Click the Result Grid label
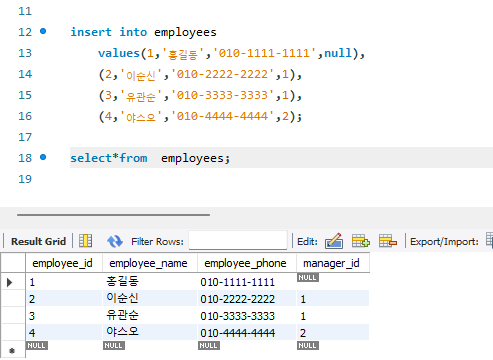 point(38,241)
